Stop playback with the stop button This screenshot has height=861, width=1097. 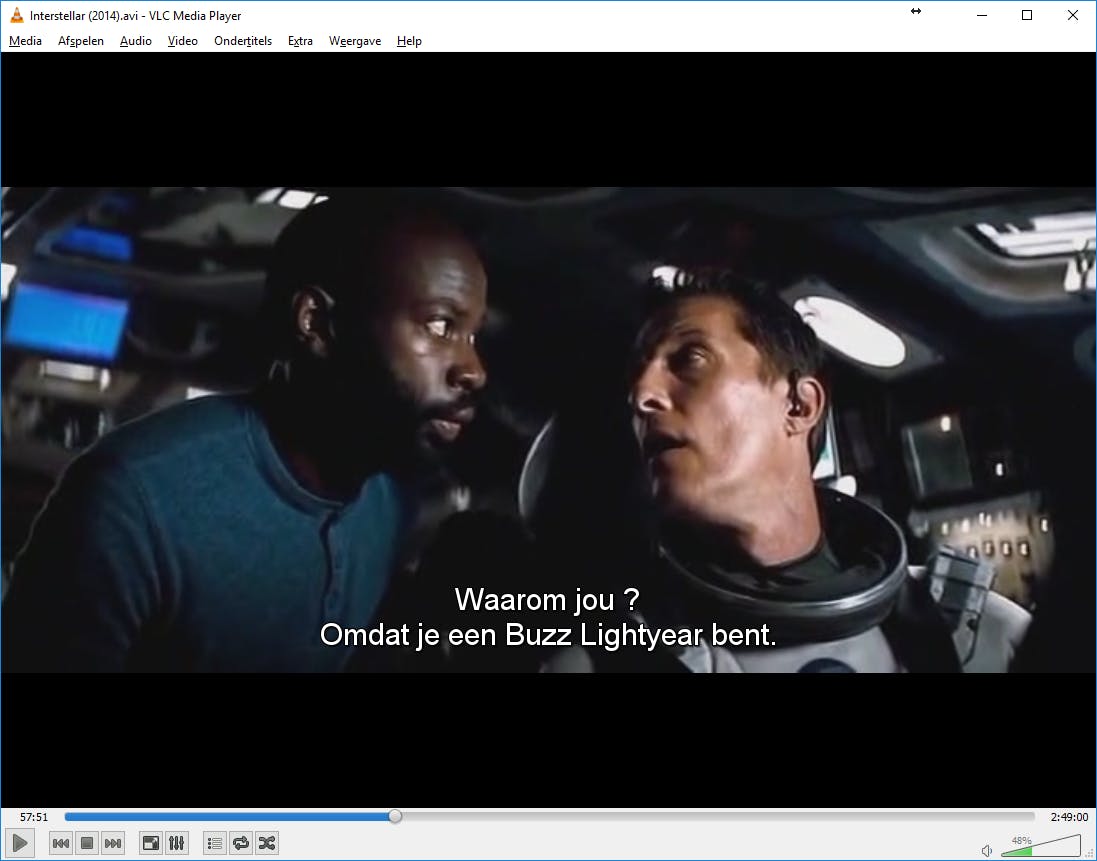pyautogui.click(x=87, y=844)
